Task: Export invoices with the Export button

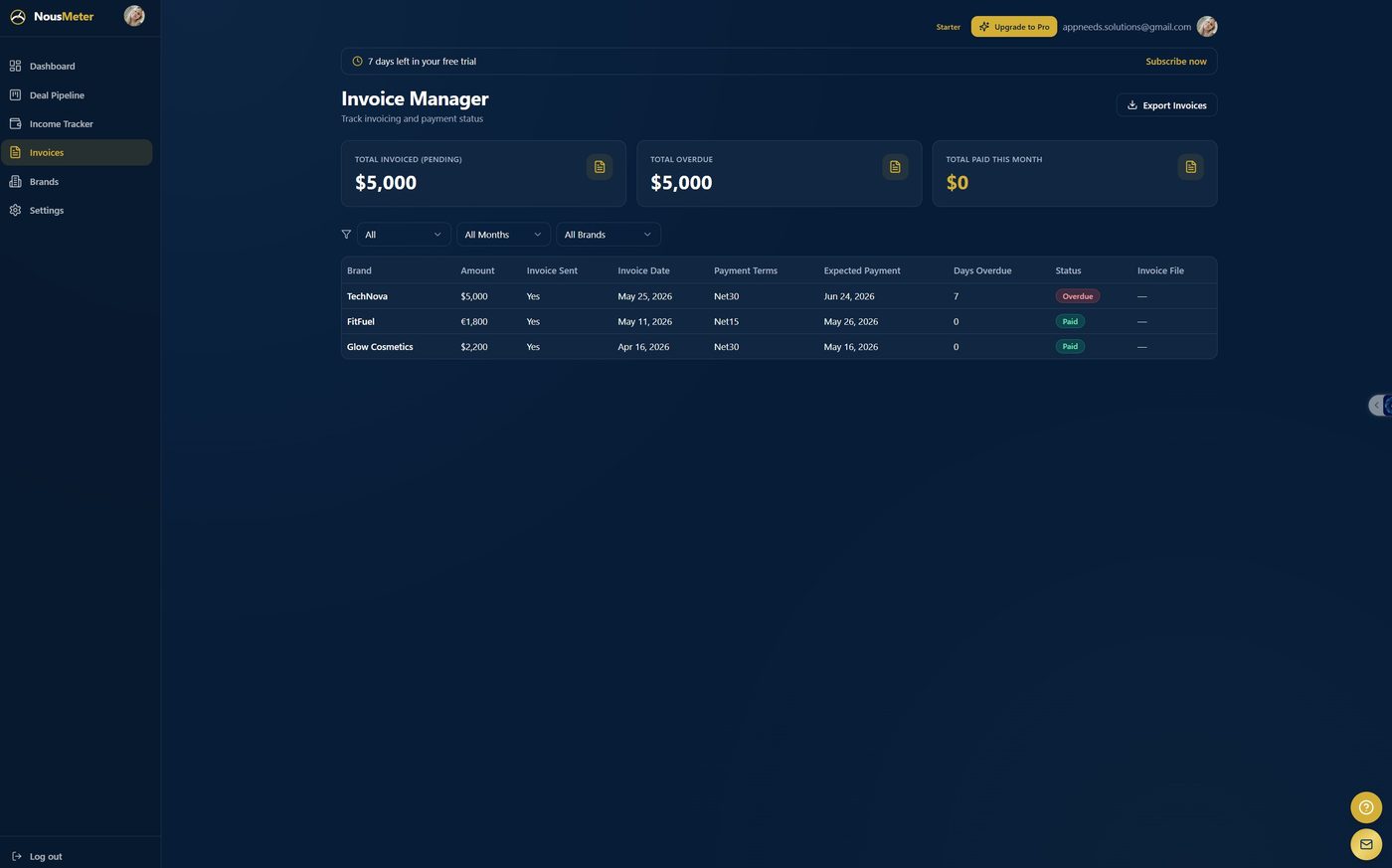Action: tap(1166, 104)
